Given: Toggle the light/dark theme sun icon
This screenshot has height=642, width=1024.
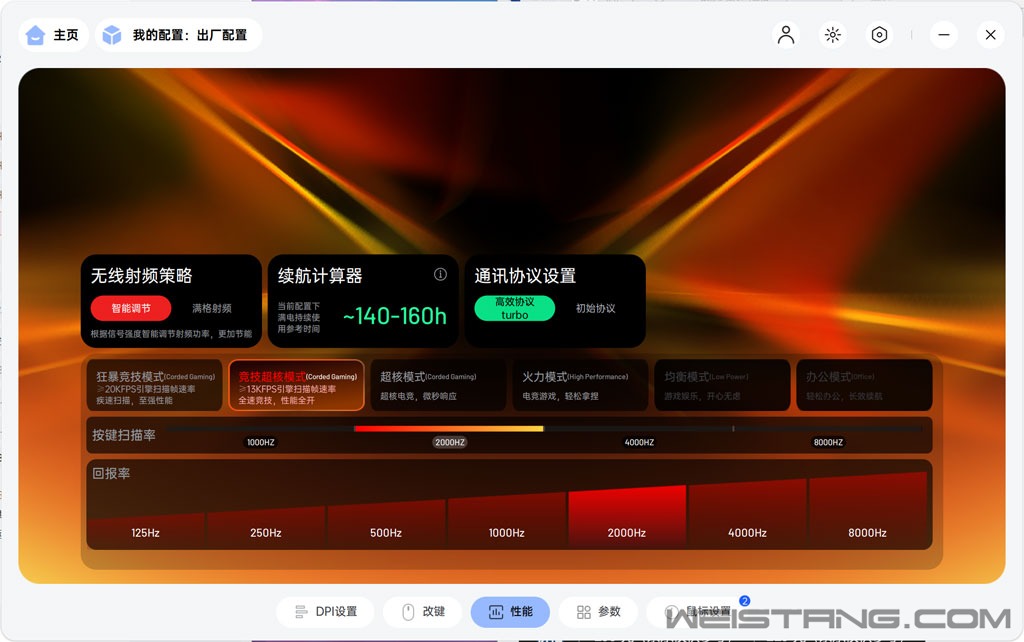Looking at the screenshot, I should (832, 35).
